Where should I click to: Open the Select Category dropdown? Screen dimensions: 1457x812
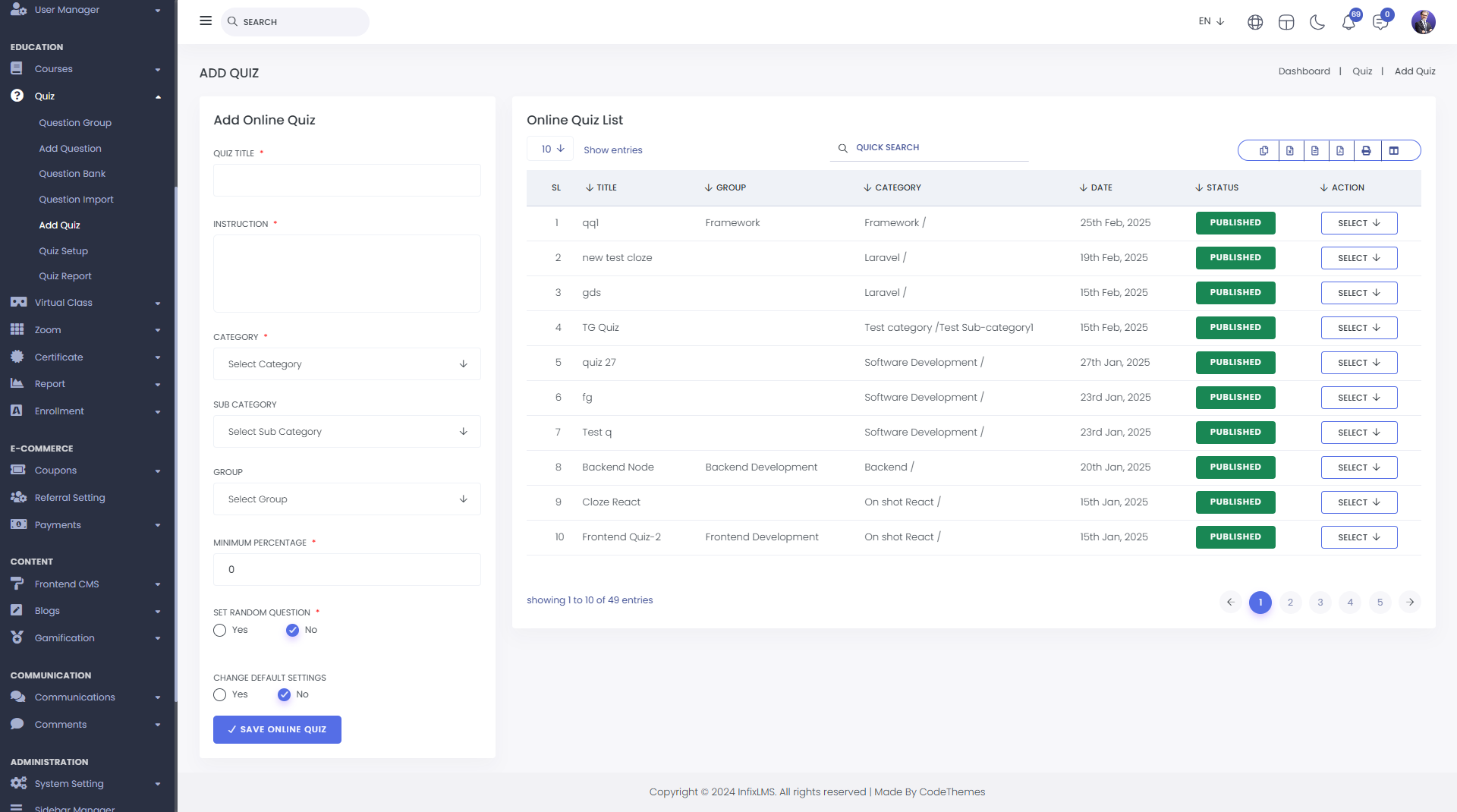347,364
